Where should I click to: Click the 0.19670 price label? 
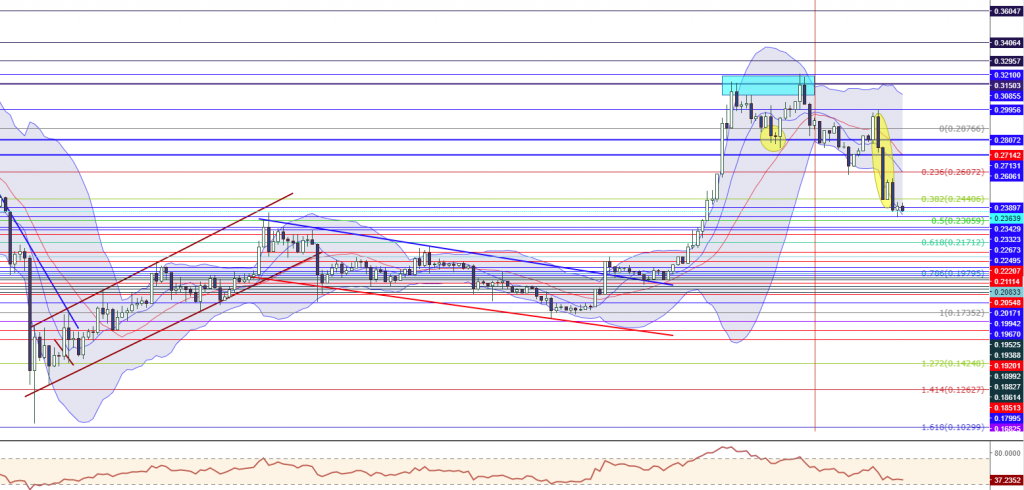coord(1007,333)
